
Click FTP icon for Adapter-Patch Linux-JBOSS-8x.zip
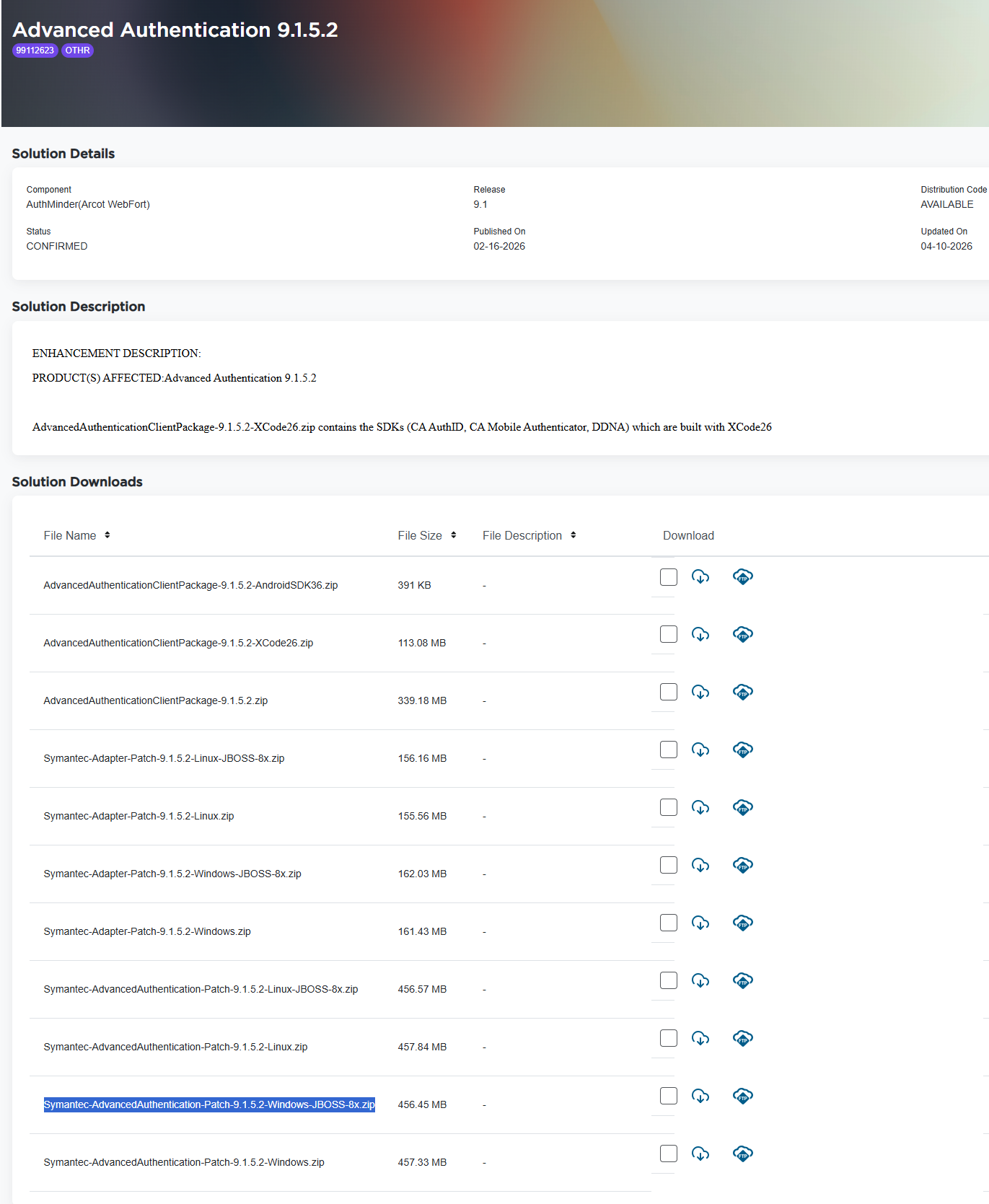click(x=743, y=750)
